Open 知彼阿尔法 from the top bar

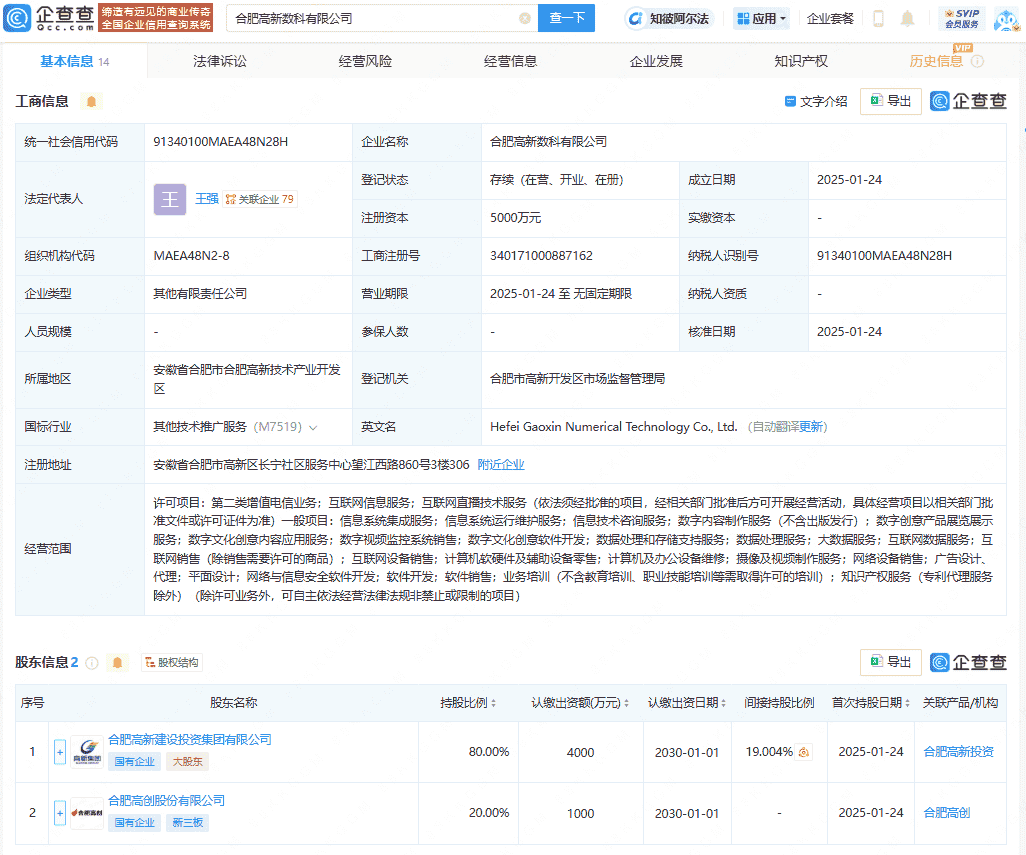click(x=668, y=18)
